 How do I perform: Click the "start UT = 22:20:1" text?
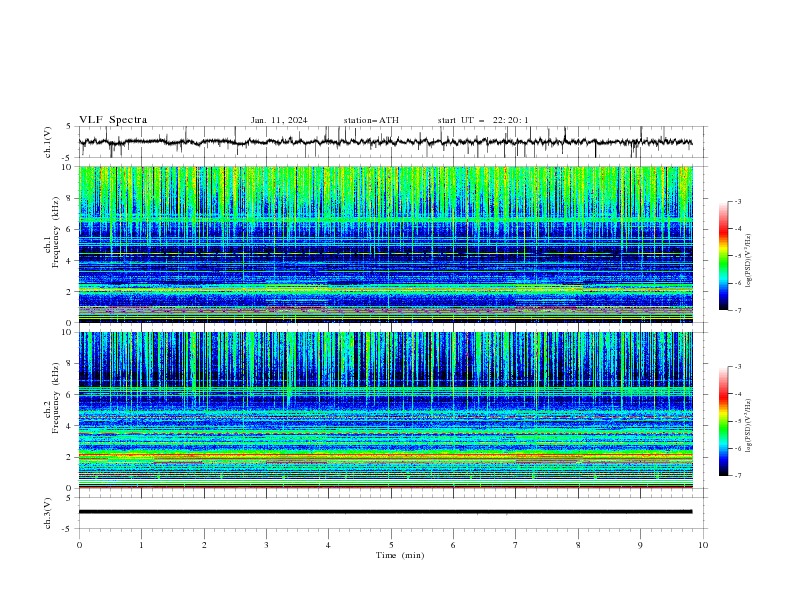(483, 120)
